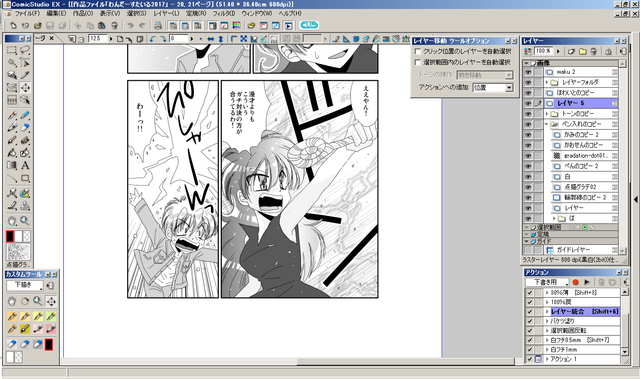Select the ガイドレイヤー row
This screenshot has width=640, height=379.
click(x=580, y=250)
